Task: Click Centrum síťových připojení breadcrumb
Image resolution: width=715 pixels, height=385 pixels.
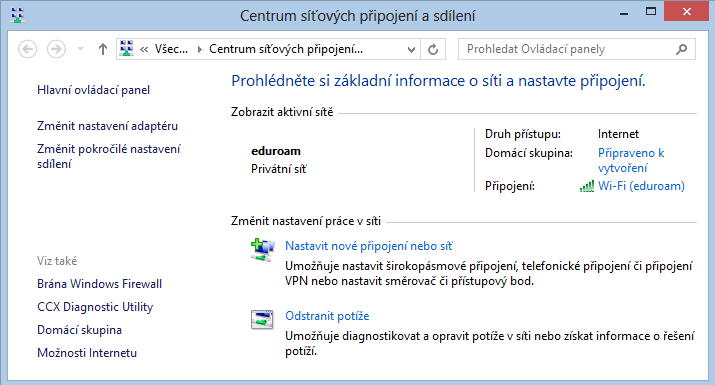Action: pos(286,49)
